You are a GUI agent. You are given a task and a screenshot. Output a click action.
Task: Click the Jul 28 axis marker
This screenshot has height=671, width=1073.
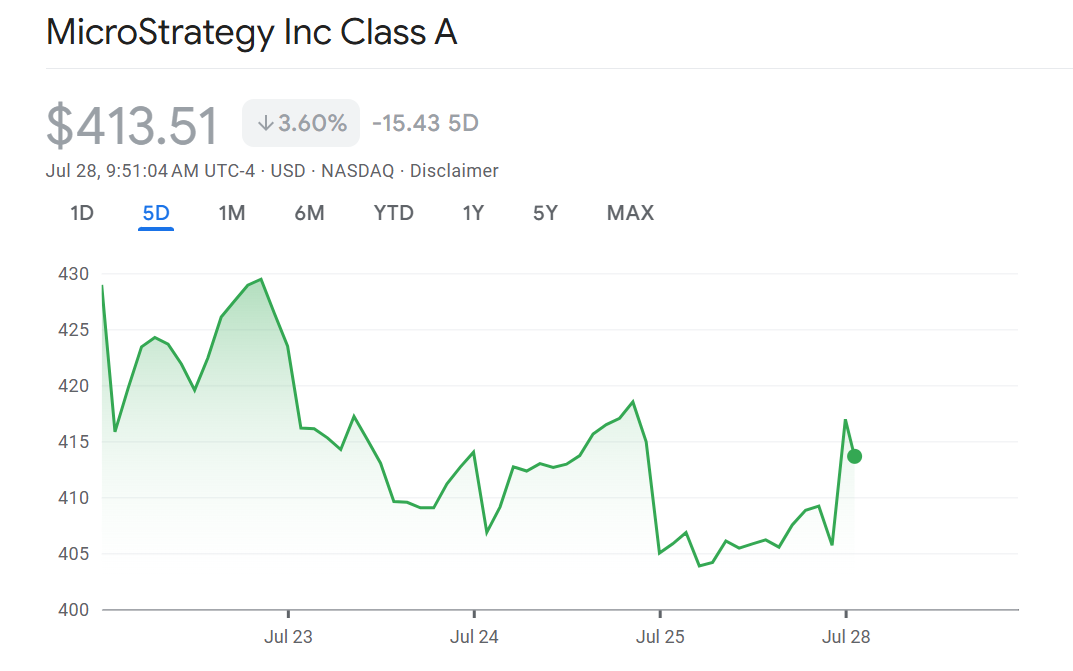click(x=846, y=637)
